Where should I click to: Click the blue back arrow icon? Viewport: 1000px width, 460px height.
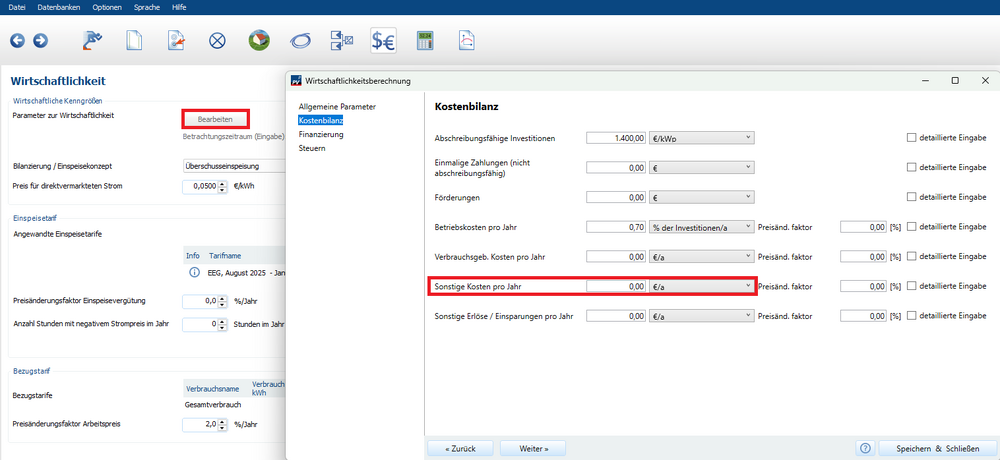pyautogui.click(x=17, y=41)
